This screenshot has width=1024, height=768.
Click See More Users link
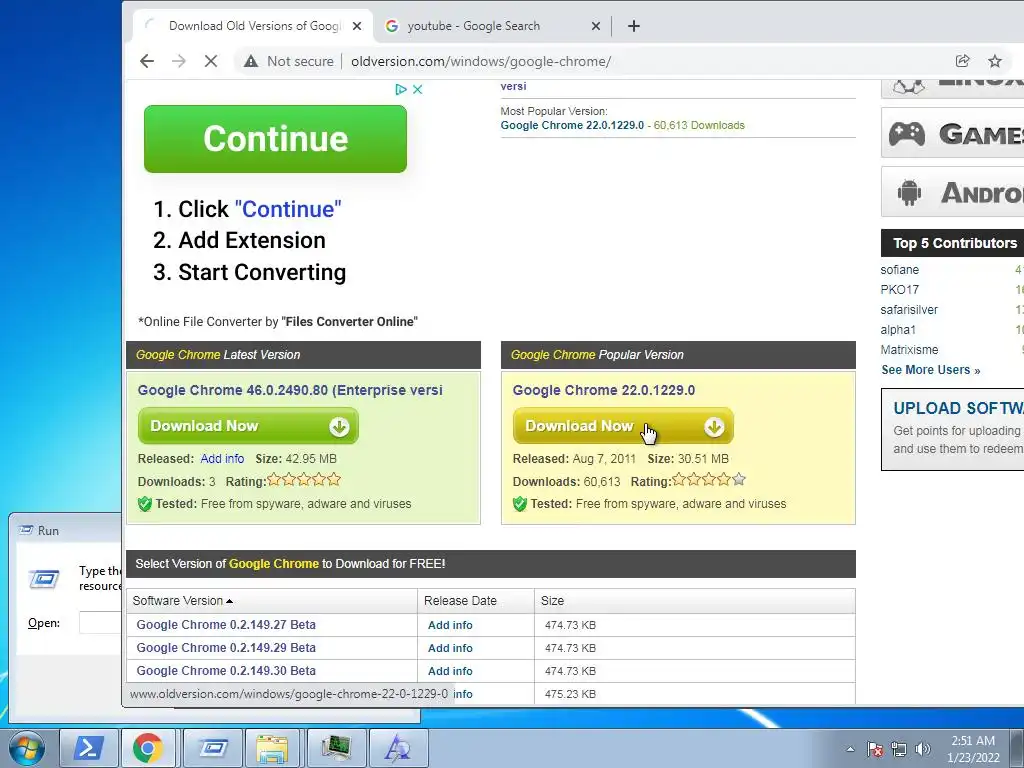[x=931, y=370]
